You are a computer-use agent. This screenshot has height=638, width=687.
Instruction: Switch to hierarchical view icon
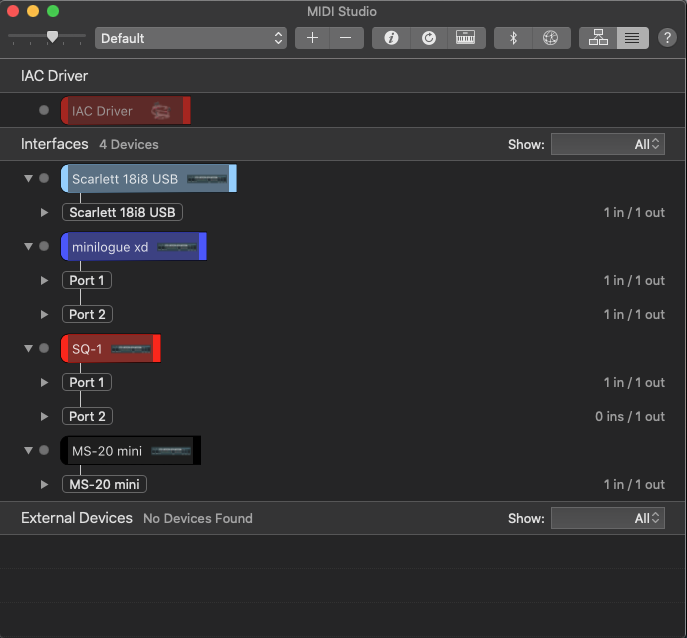(x=598, y=38)
